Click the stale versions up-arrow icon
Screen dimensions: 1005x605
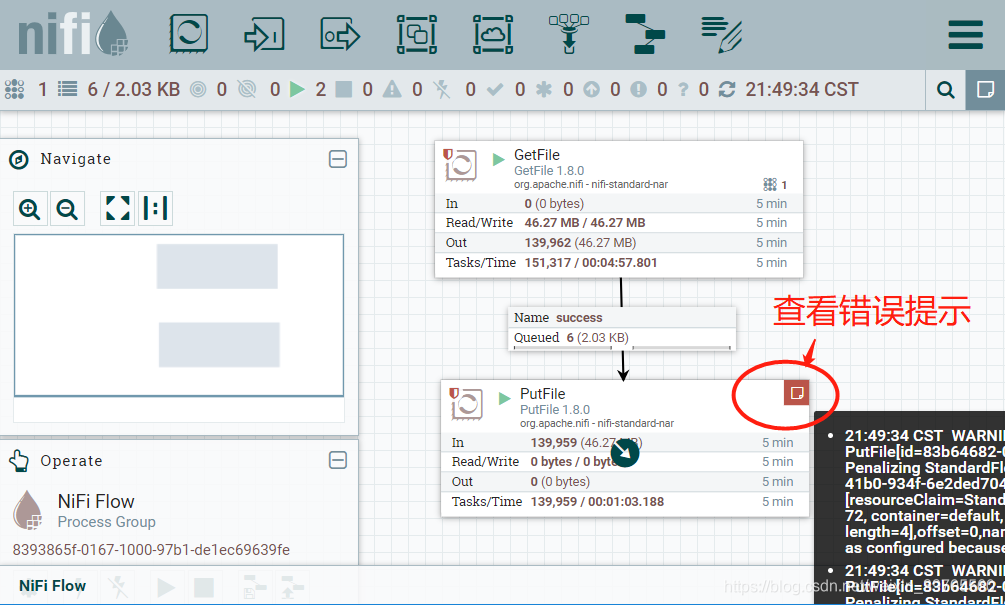(x=592, y=89)
